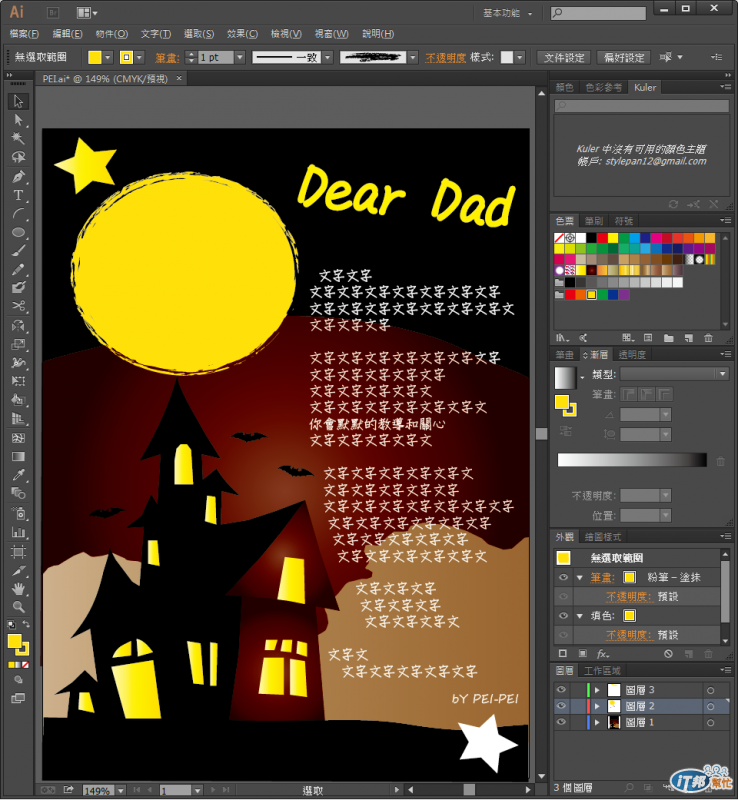
Task: Open Adobe Bridge from the Br icon
Action: 53,12
